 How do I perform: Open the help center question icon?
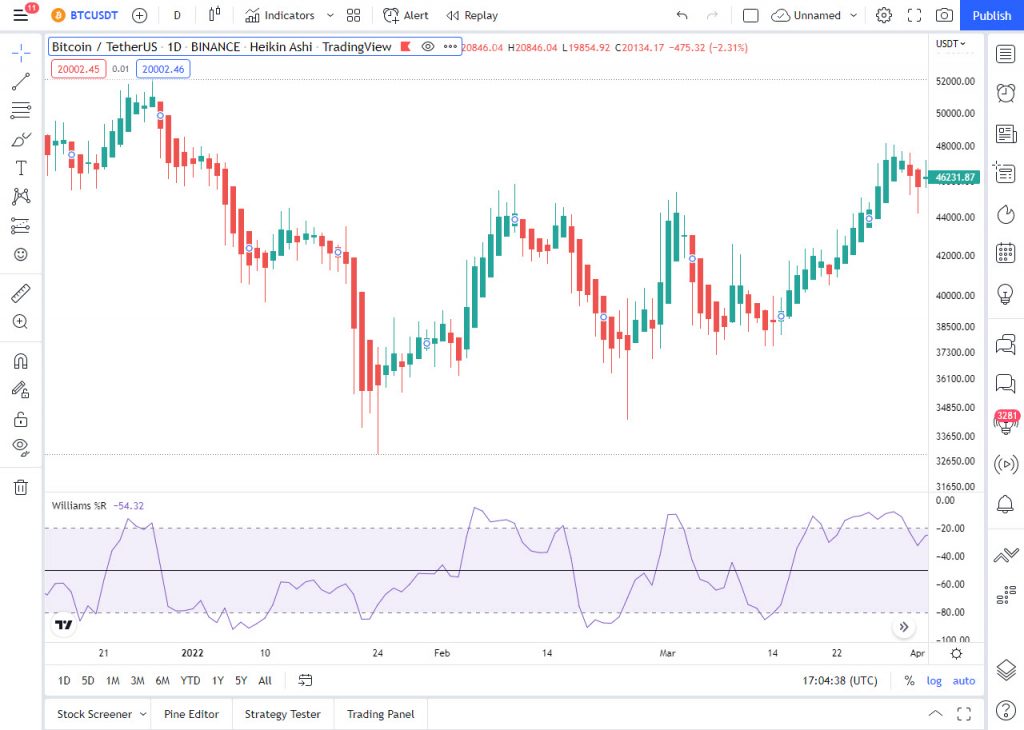pyautogui.click(x=1006, y=710)
